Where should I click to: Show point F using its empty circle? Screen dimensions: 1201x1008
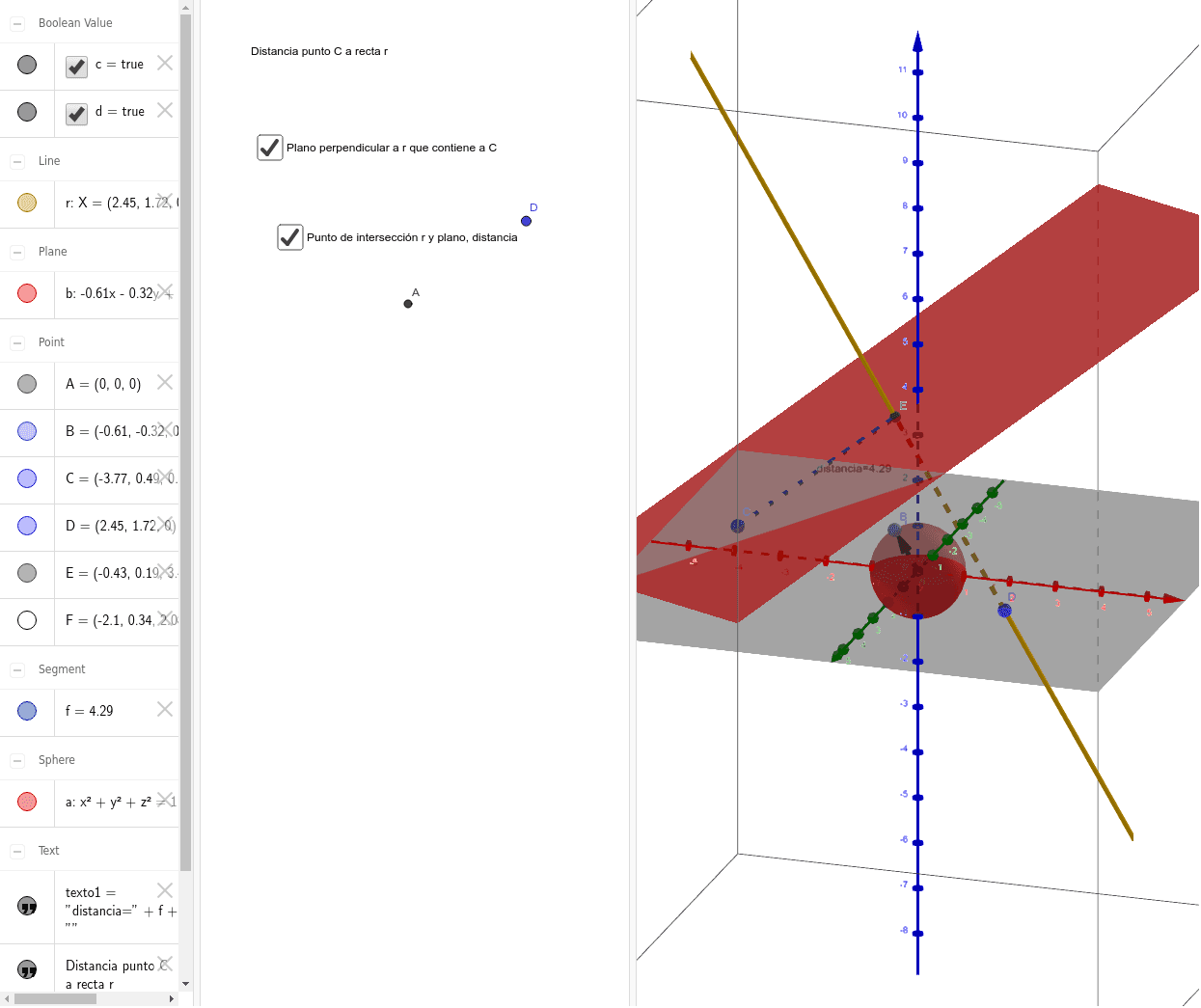27,620
